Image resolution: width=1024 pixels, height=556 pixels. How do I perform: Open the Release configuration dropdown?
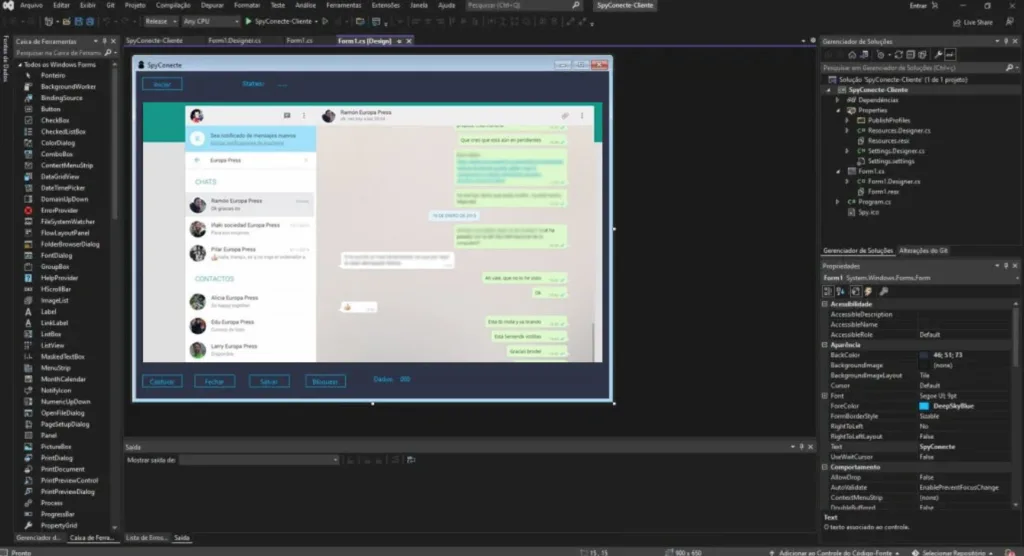point(159,20)
